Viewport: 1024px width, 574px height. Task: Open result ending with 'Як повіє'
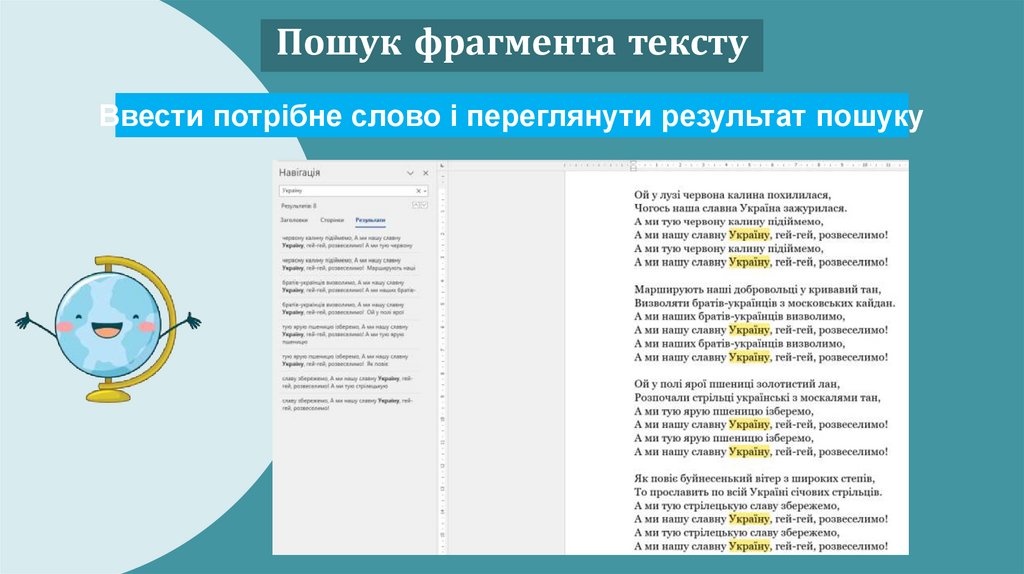346,360
